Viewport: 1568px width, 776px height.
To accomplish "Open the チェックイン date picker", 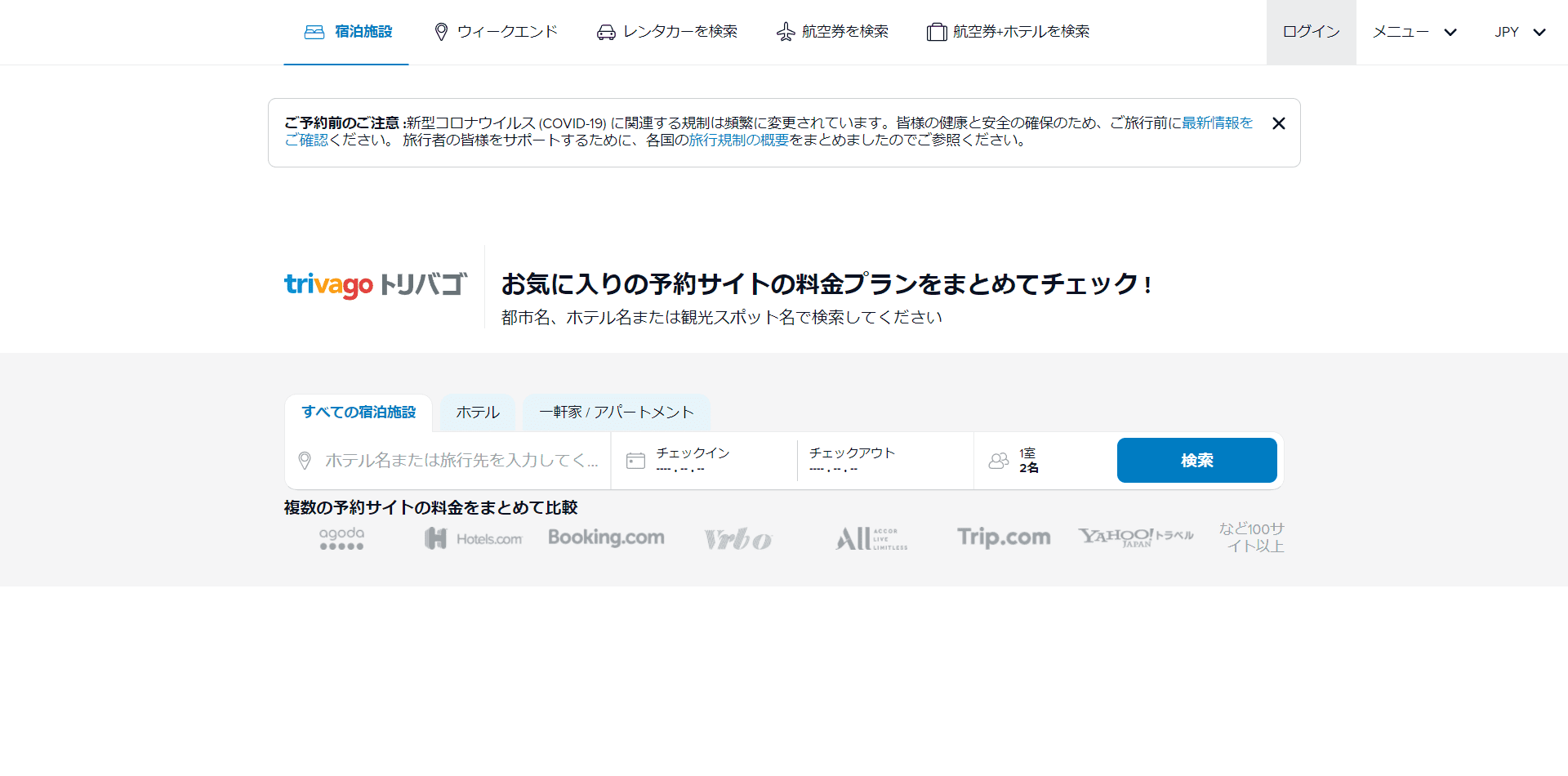I will (704, 461).
